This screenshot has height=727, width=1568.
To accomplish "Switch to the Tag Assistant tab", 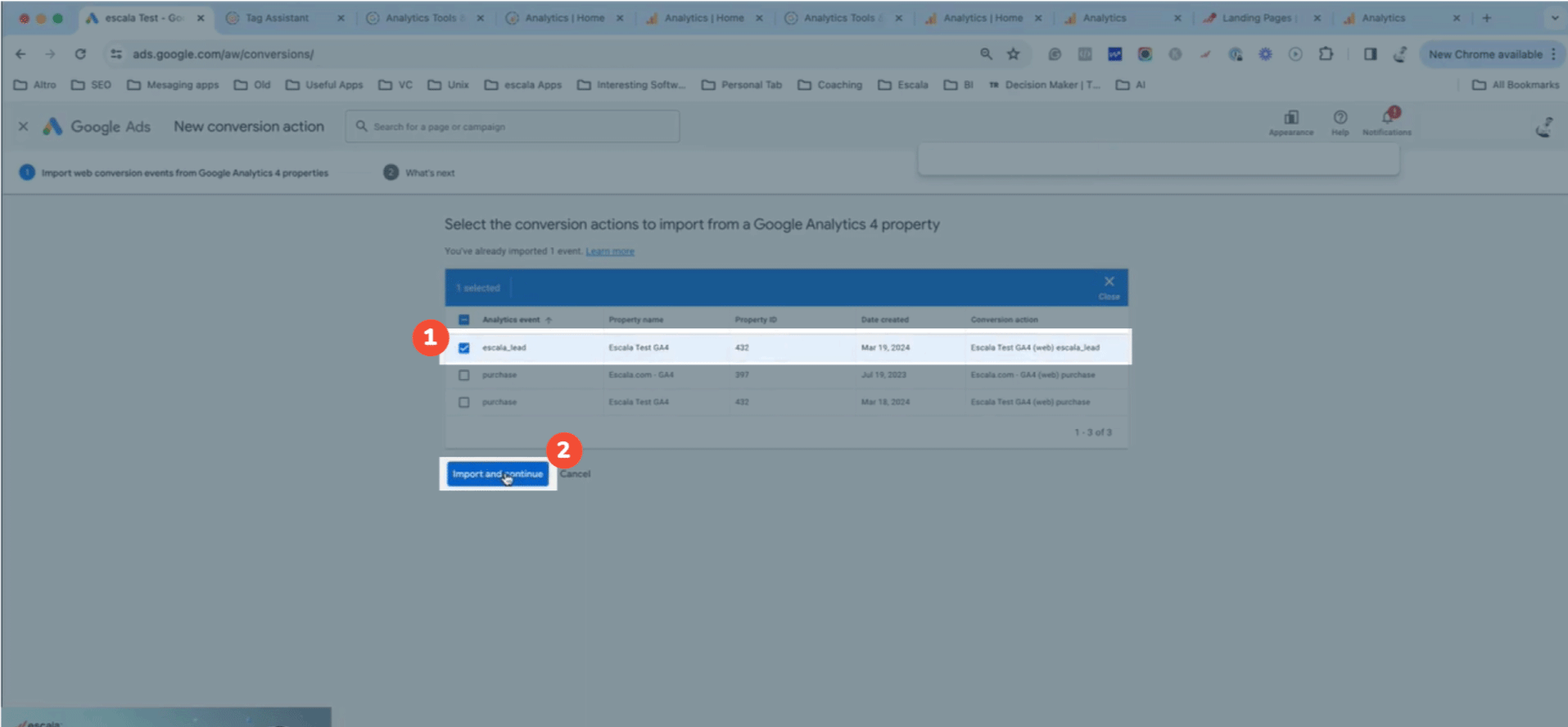I will [278, 18].
